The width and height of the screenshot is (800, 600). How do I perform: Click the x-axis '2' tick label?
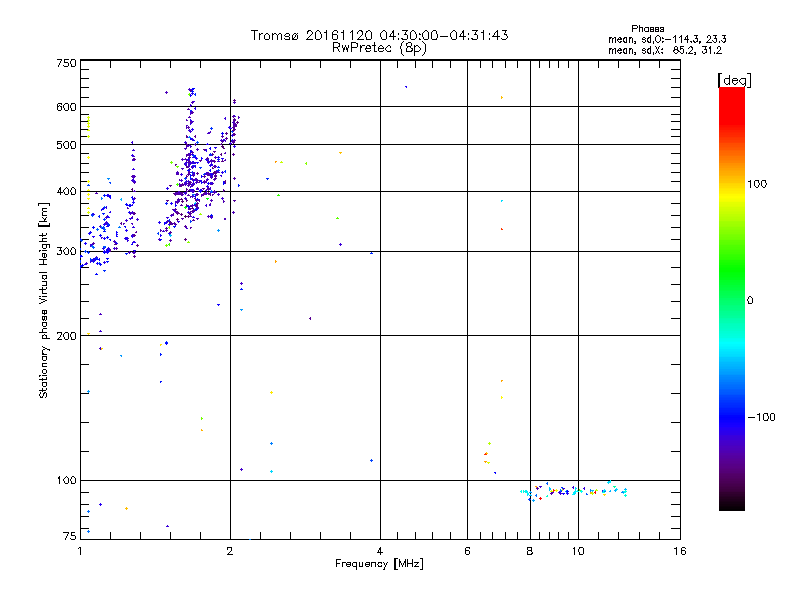point(230,551)
